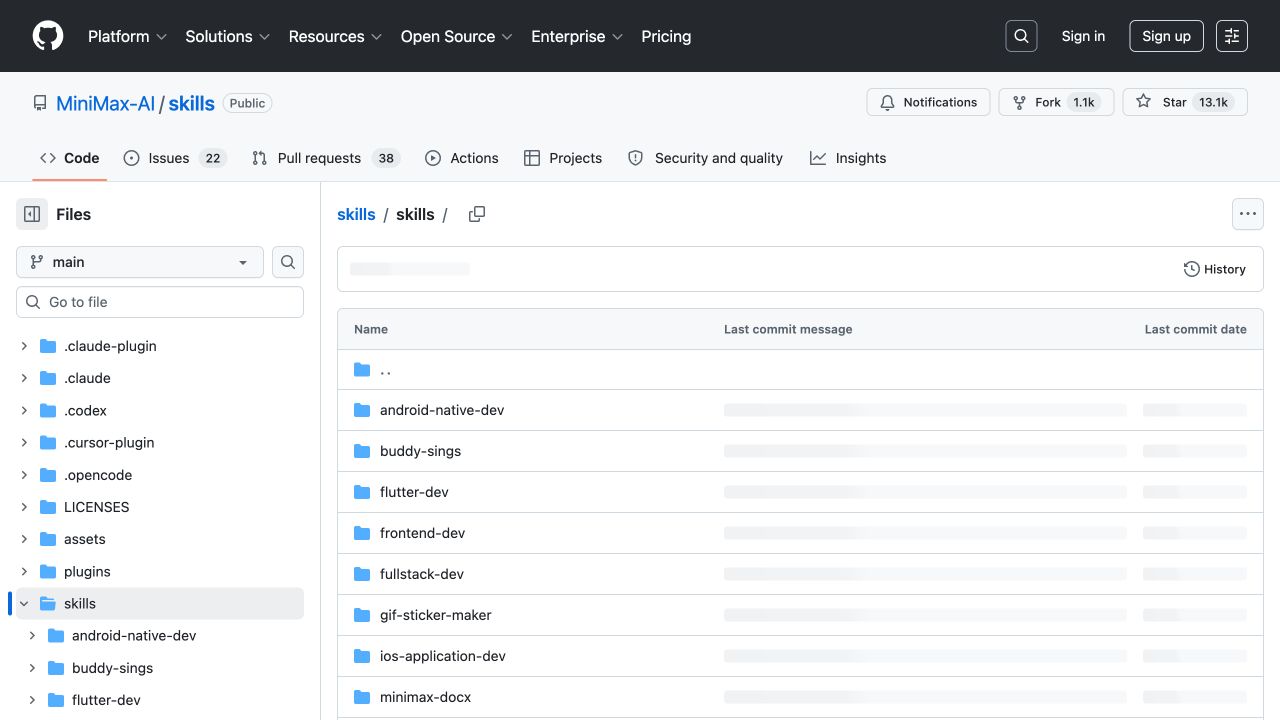Click the GitHub logo icon
The width and height of the screenshot is (1280, 720).
click(x=48, y=36)
